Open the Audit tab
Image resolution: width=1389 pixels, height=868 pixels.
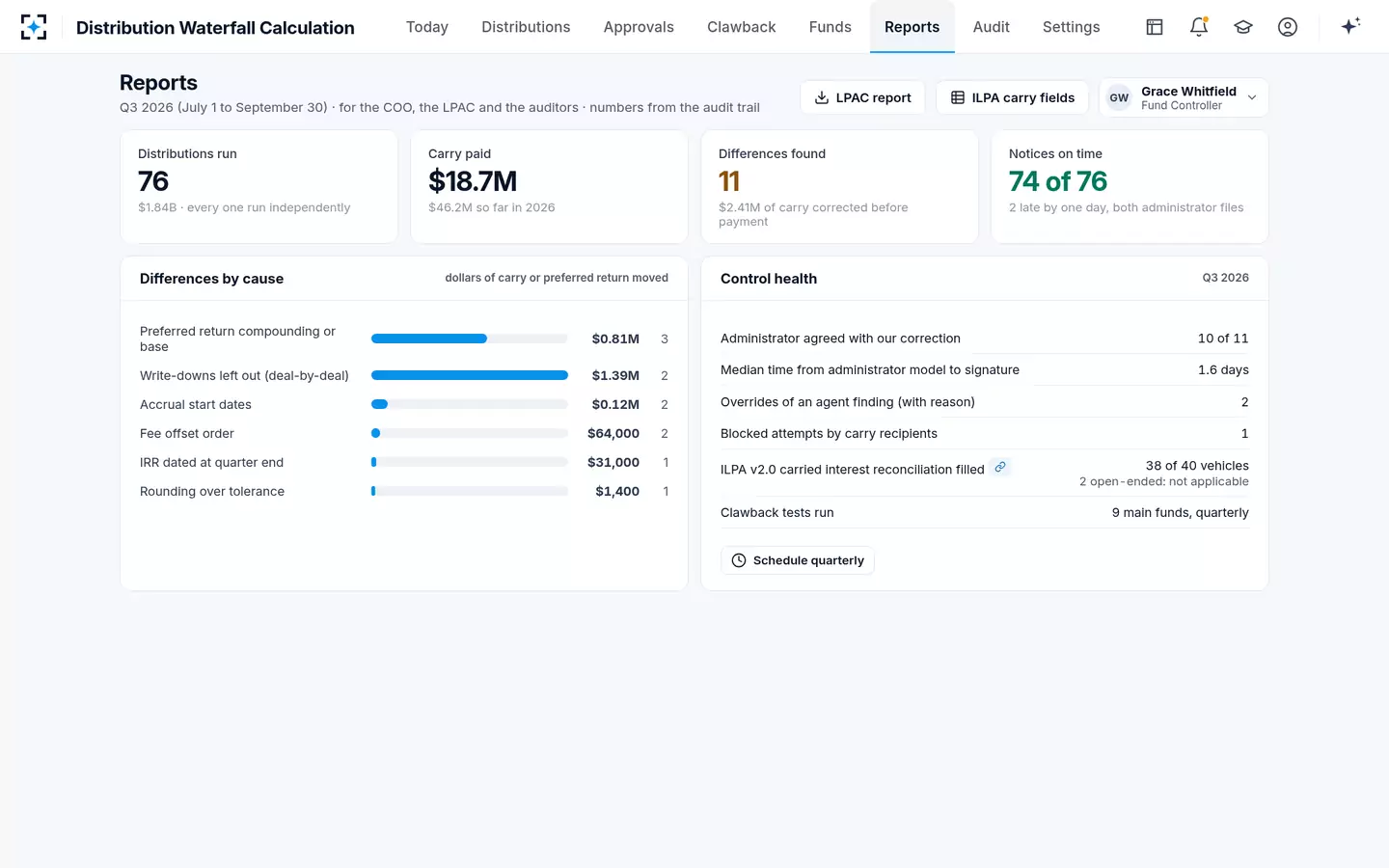click(991, 27)
